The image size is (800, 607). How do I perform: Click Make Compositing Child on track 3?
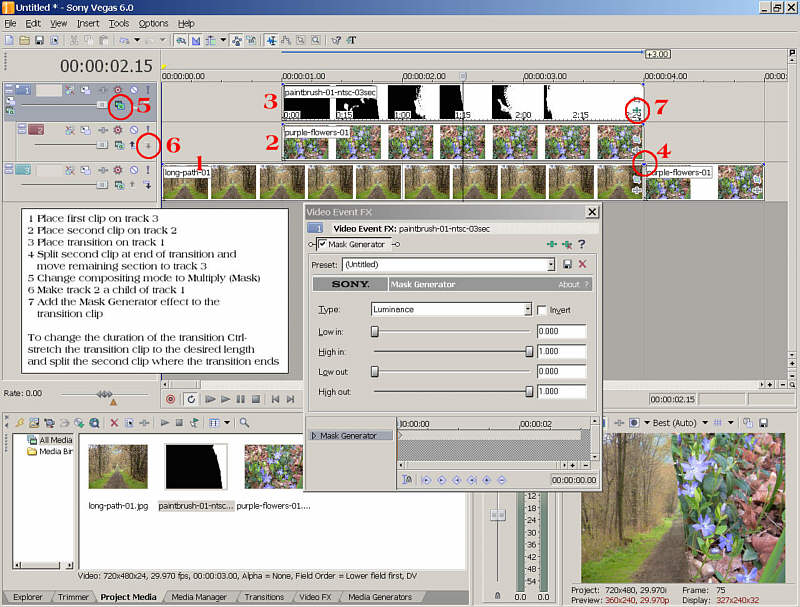[x=148, y=185]
